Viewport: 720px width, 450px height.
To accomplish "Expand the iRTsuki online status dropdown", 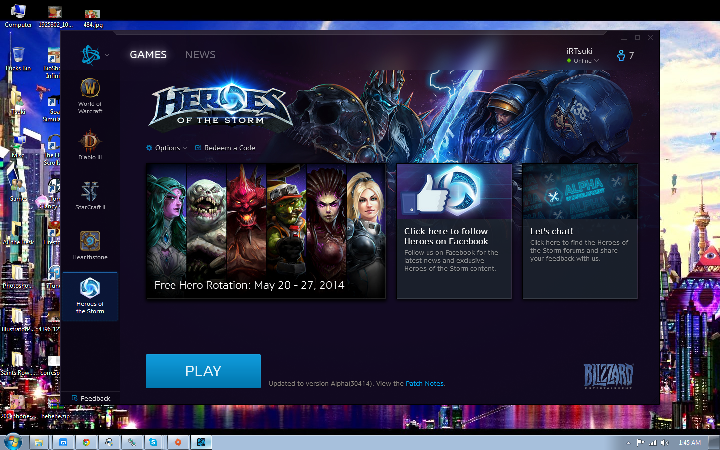I will point(583,61).
